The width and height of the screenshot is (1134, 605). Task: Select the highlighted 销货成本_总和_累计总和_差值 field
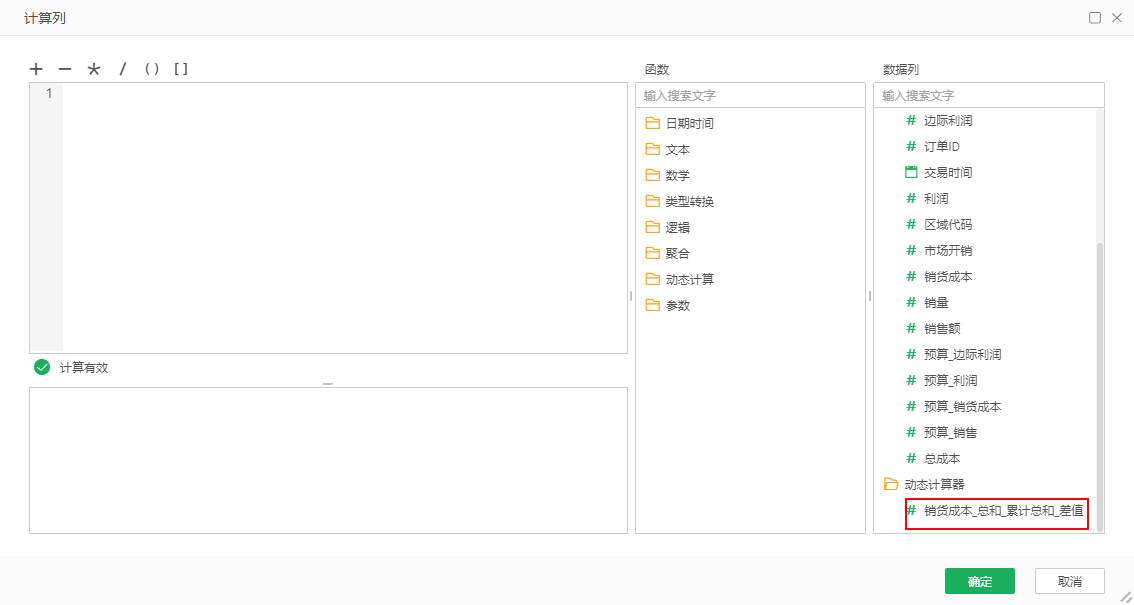[x=996, y=511]
